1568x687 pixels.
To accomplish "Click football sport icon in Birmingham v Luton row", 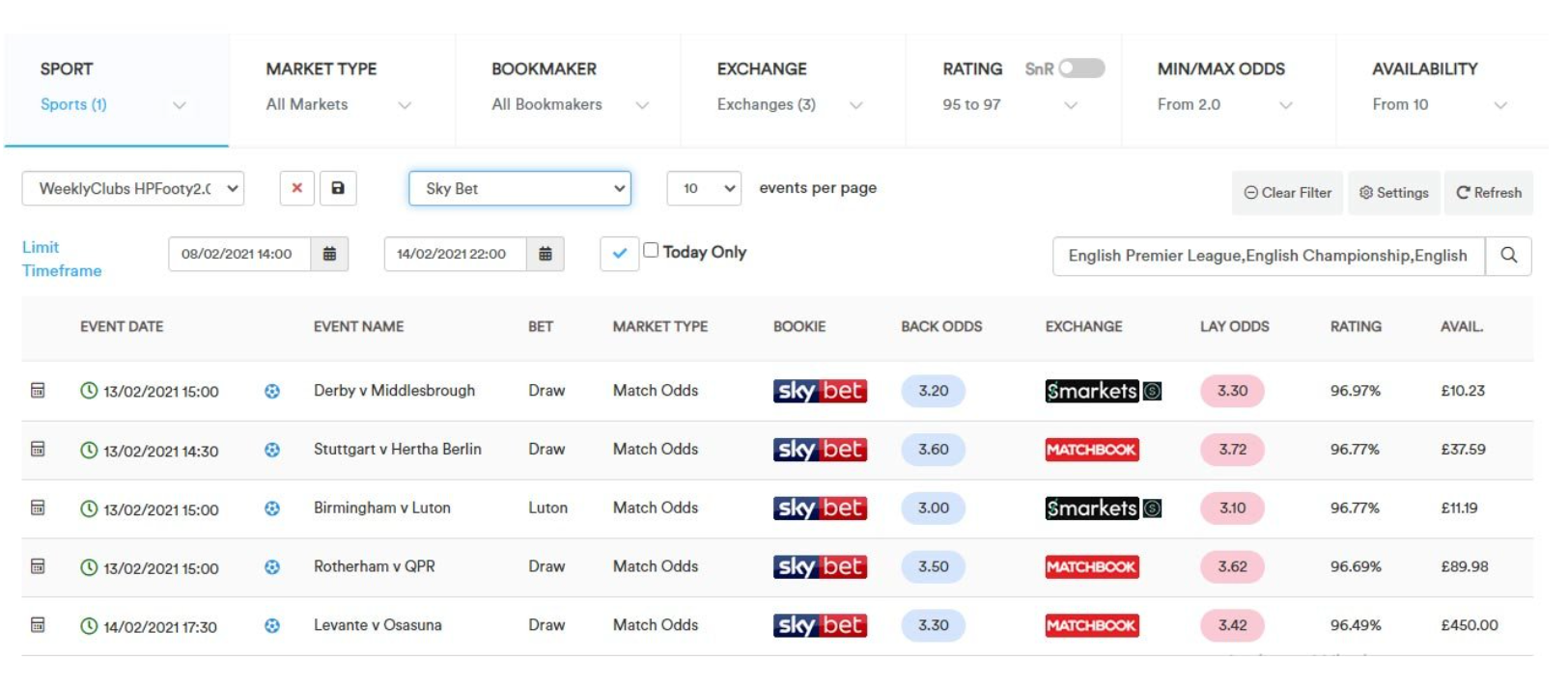I will (272, 508).
